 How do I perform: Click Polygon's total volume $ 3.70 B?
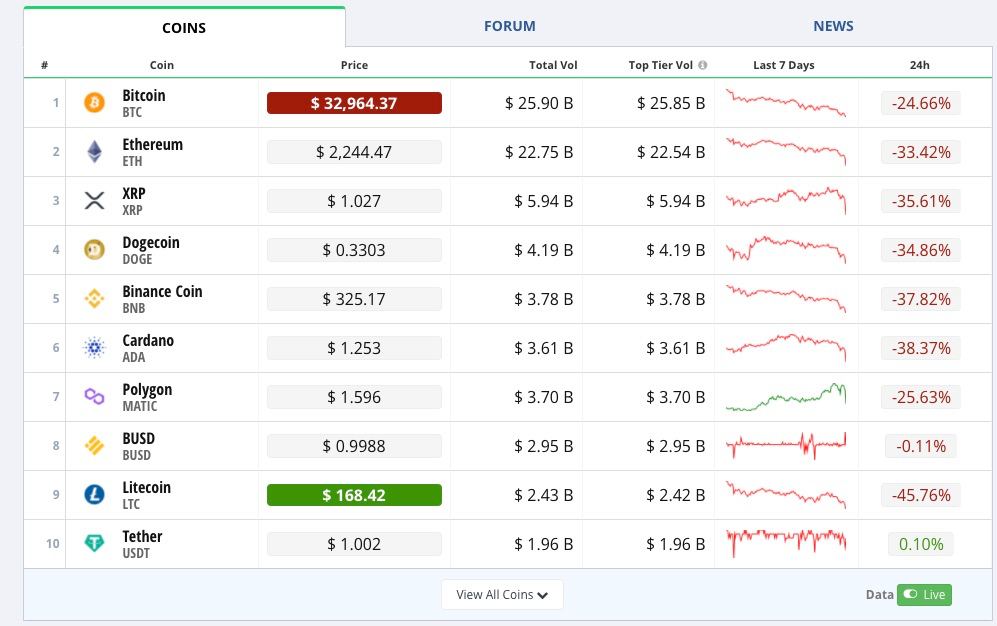[x=544, y=397]
